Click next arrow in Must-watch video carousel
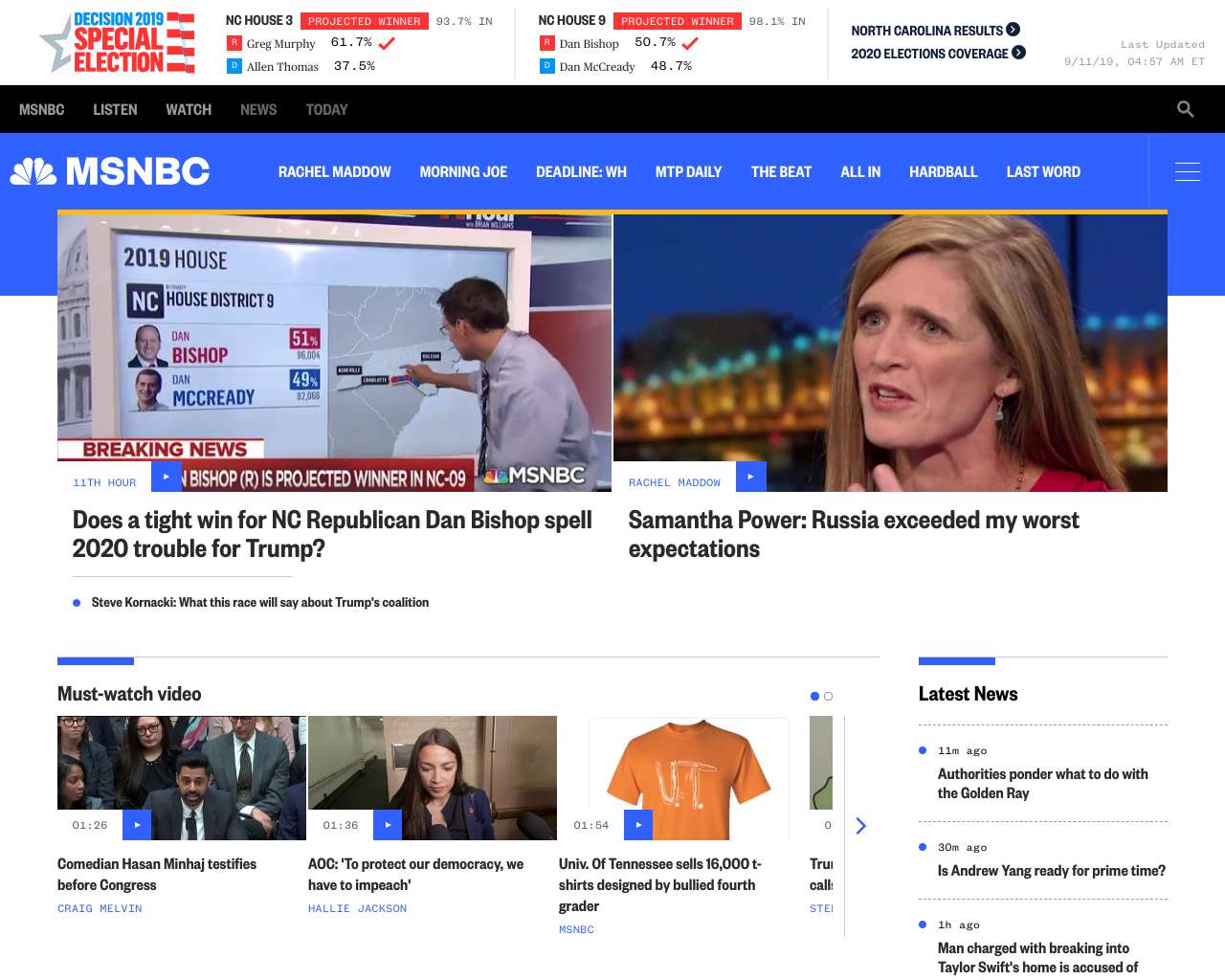Image resolution: width=1225 pixels, height=980 pixels. tap(860, 825)
